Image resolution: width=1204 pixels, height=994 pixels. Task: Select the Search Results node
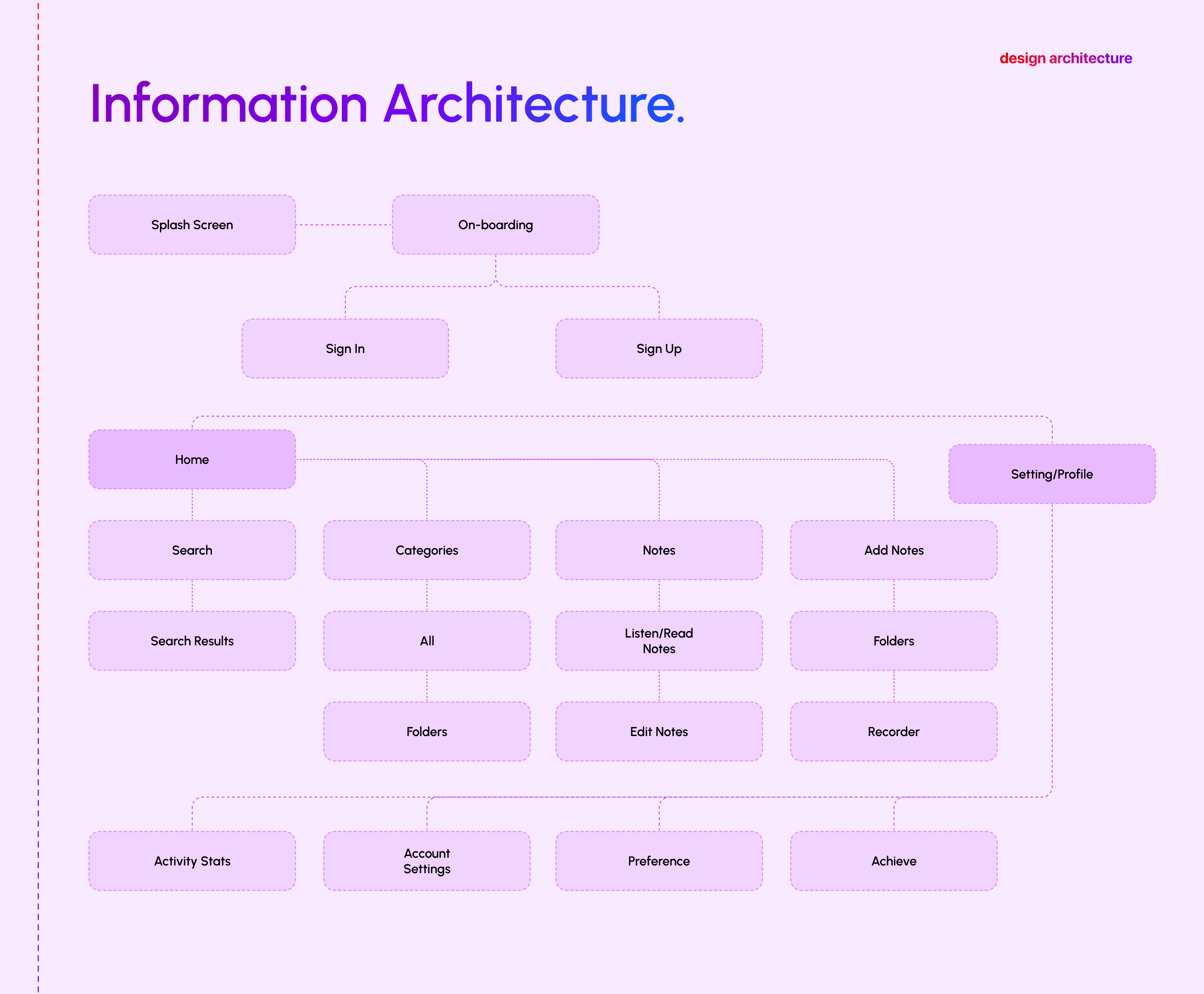(x=192, y=640)
